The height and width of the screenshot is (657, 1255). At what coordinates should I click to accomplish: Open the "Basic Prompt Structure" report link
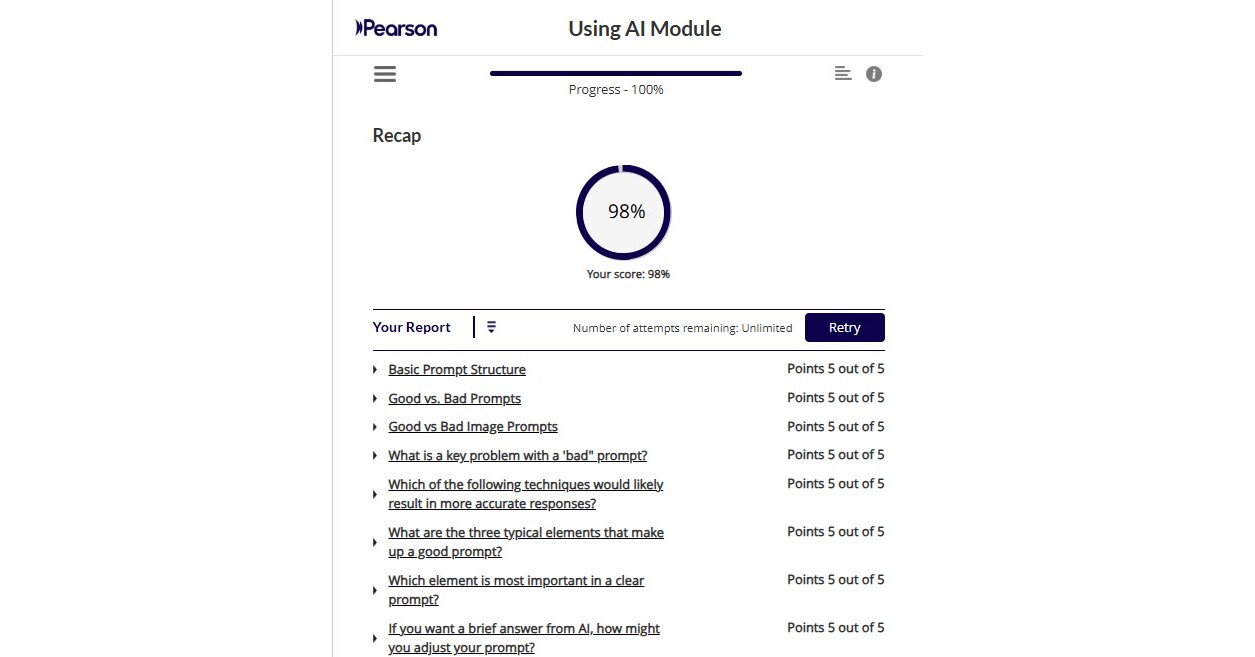[457, 369]
